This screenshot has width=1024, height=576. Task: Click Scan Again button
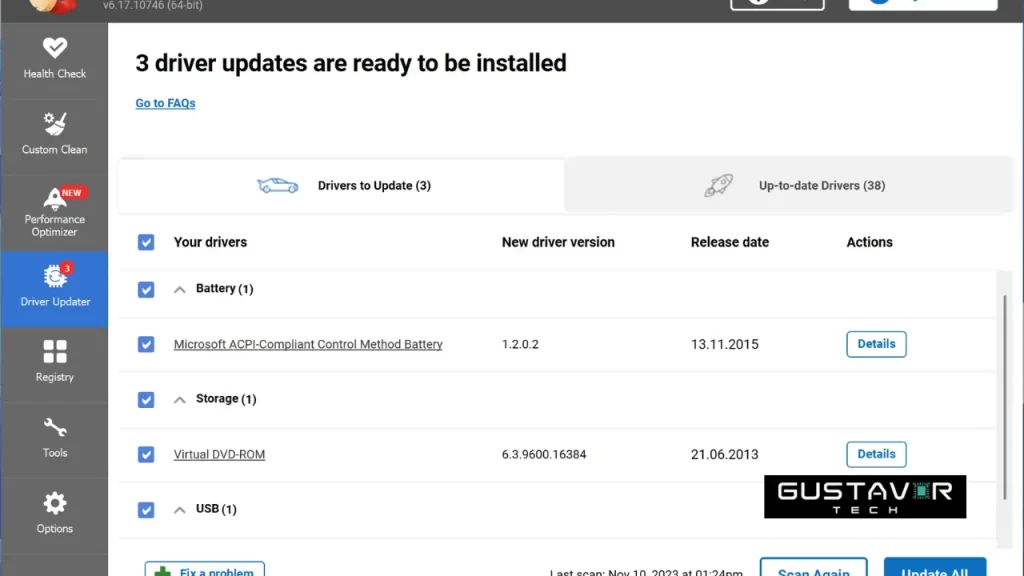[814, 567]
